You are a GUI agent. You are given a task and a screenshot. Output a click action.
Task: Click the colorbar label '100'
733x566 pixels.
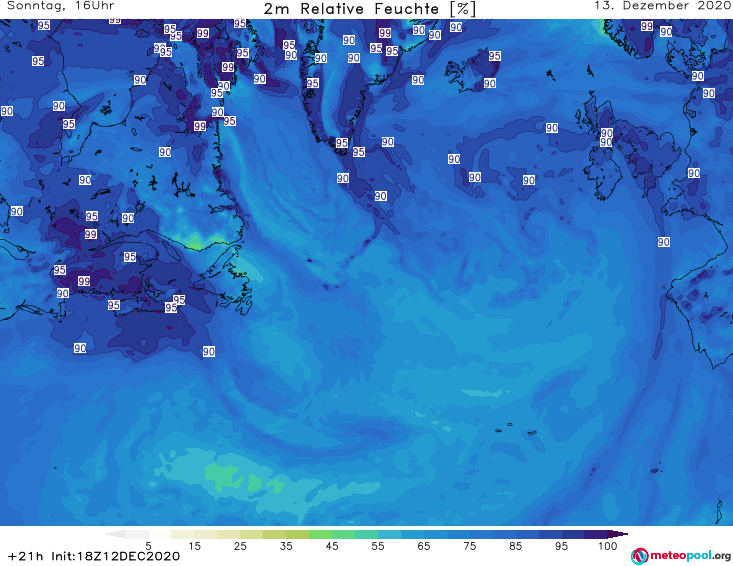608,546
